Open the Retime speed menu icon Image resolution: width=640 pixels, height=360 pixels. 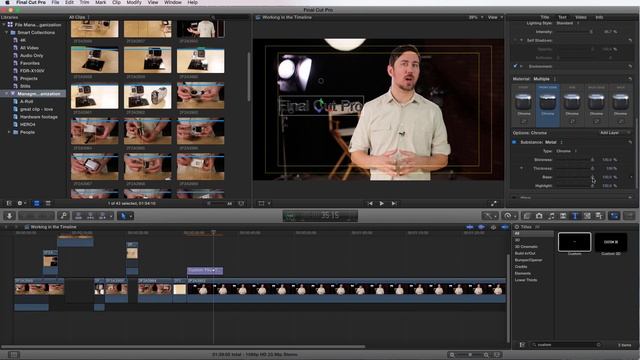click(x=508, y=216)
